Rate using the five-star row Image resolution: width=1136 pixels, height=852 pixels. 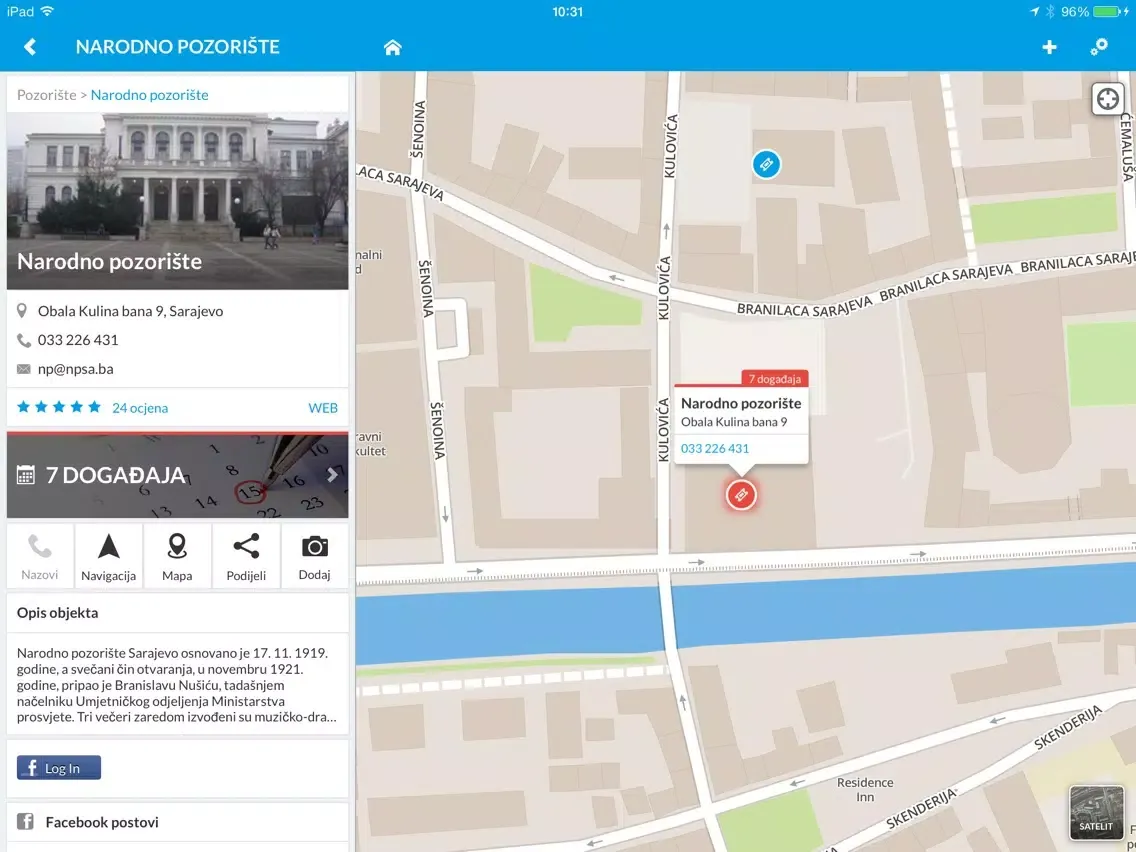(x=59, y=407)
